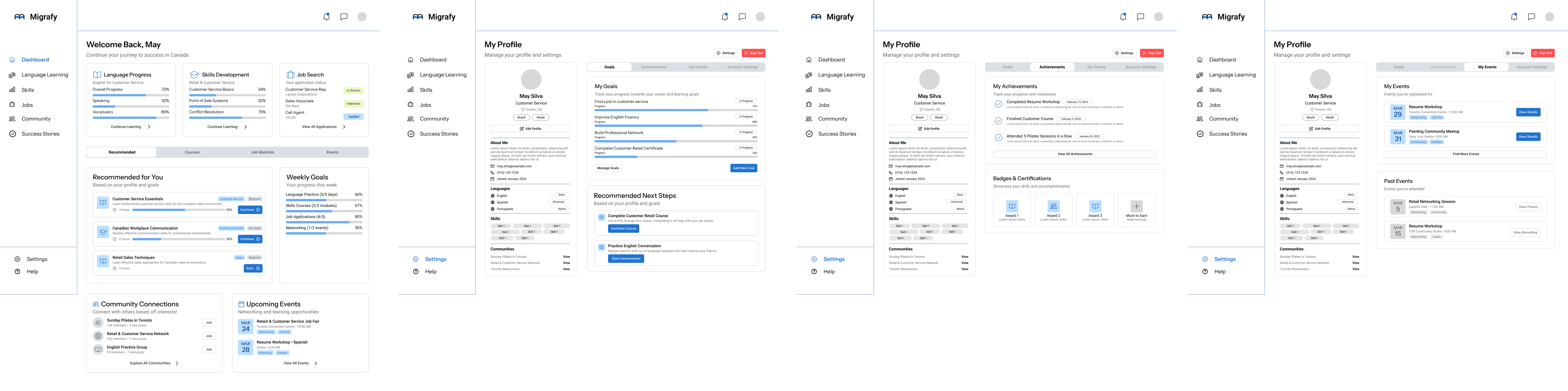Viewport: 1568px width, 391px height.
Task: Continue the Customer Service Essentials course
Action: [x=250, y=210]
